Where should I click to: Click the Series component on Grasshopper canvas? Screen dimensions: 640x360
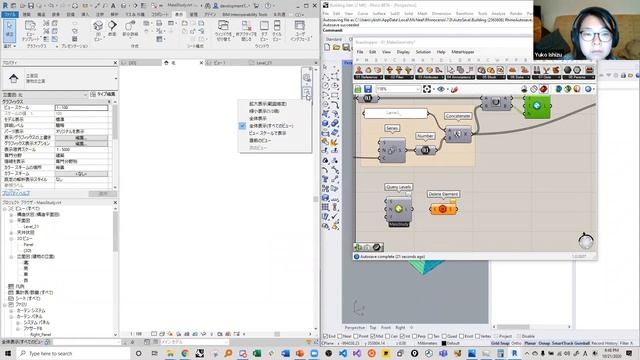[392, 151]
